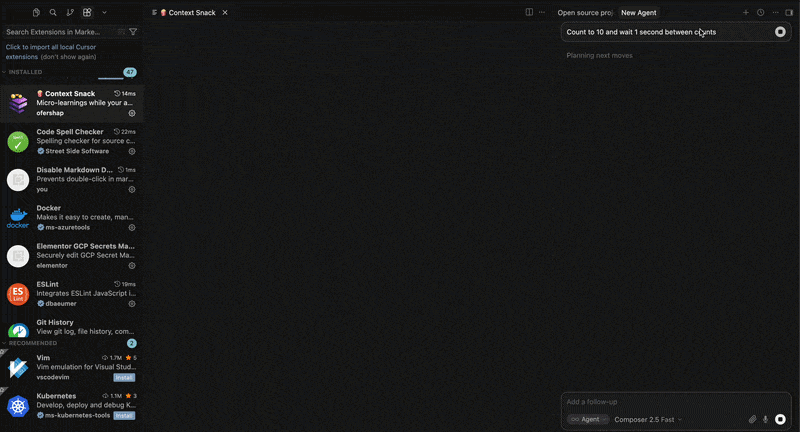
Task: Open the Search view icon
Action: (x=53, y=12)
